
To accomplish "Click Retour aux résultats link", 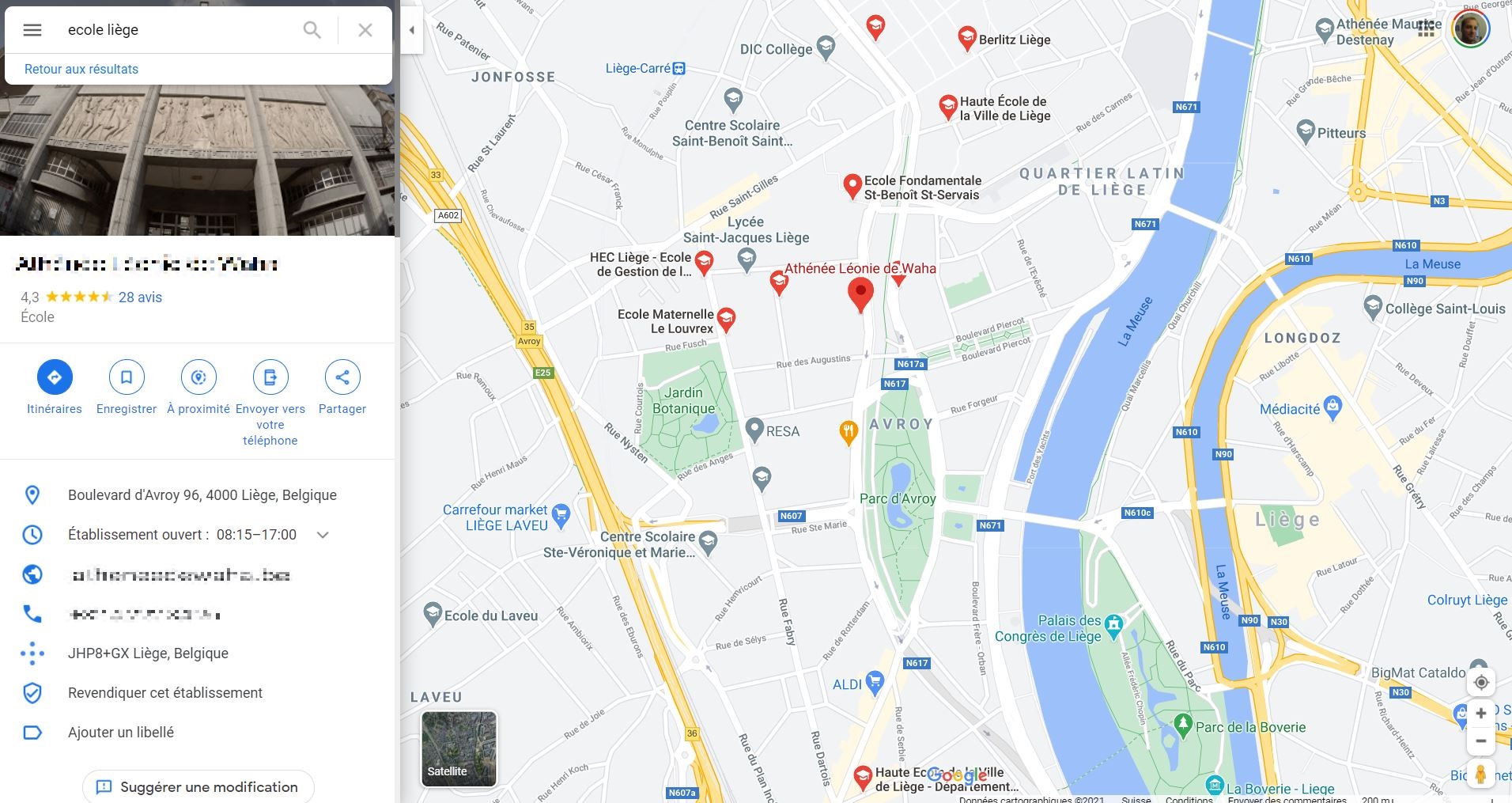I will point(81,69).
